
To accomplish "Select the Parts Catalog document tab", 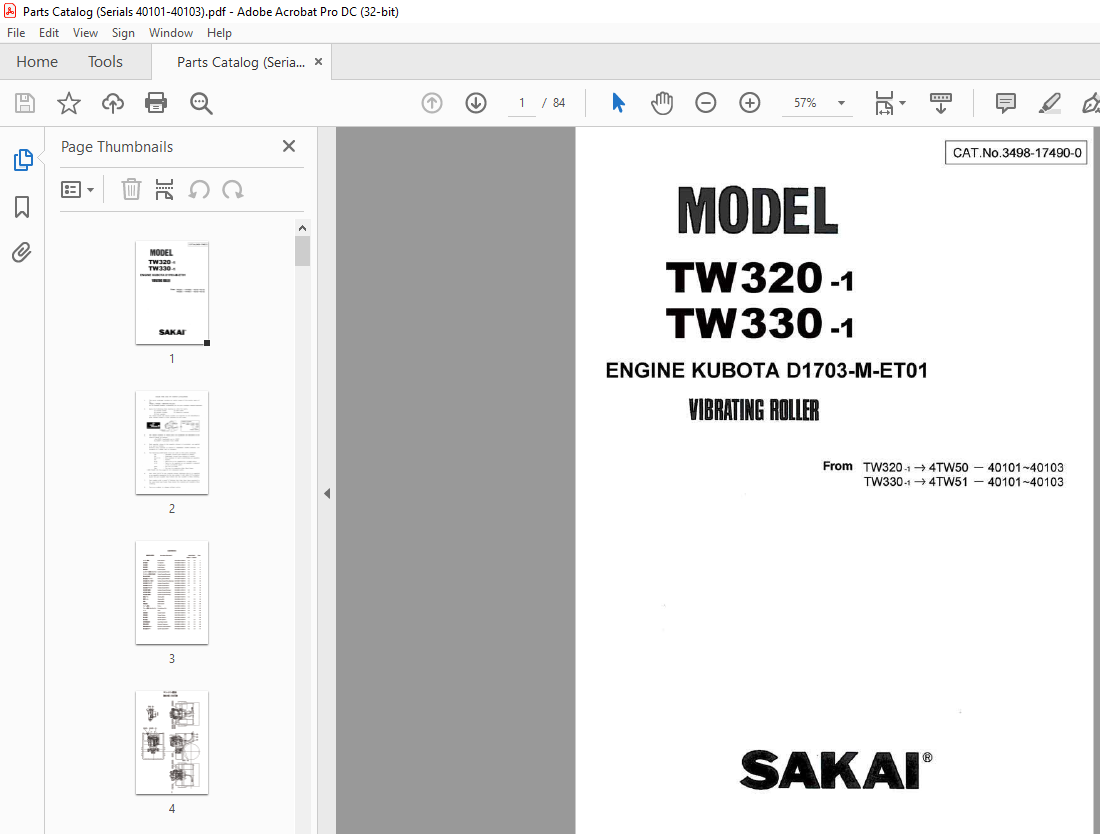I will pos(241,62).
